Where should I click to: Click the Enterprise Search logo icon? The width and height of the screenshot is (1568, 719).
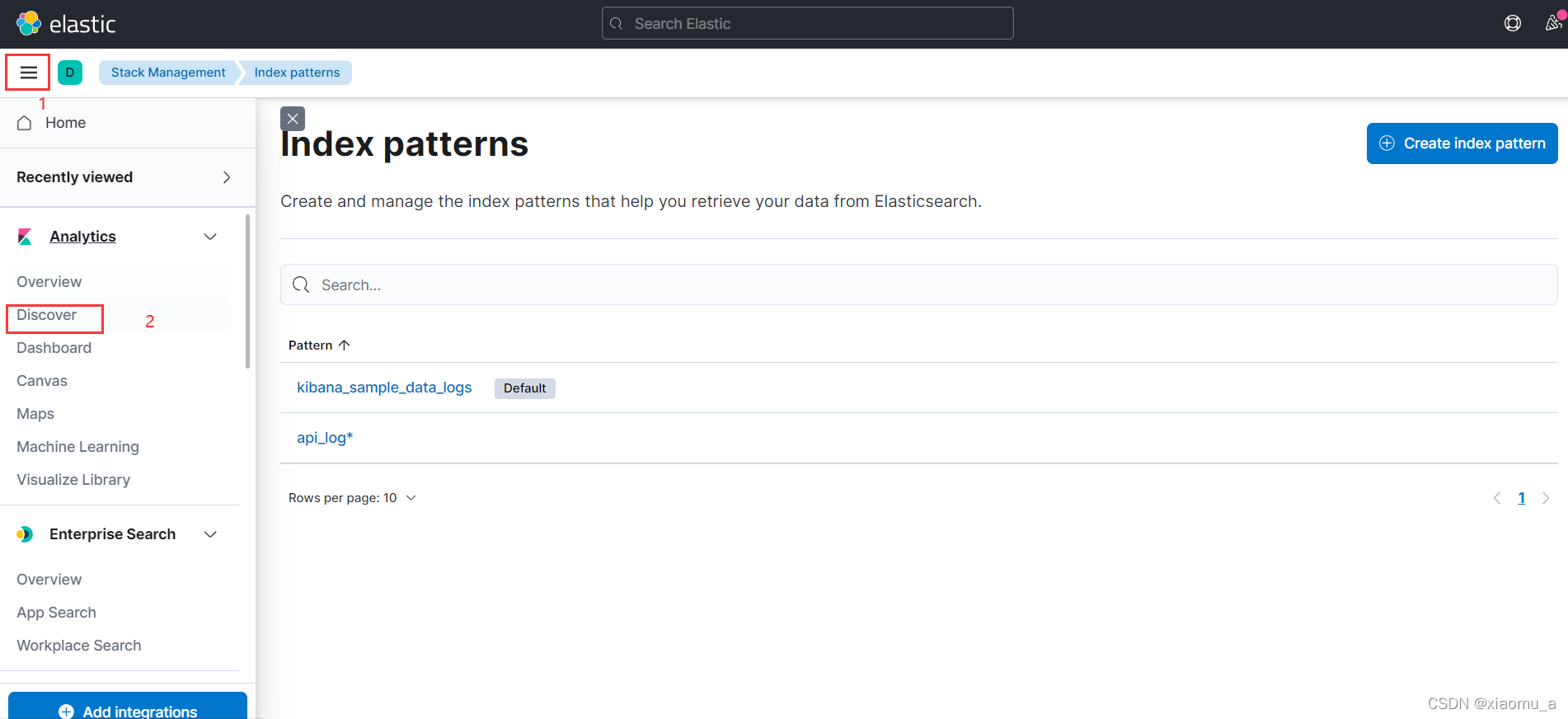click(x=25, y=534)
